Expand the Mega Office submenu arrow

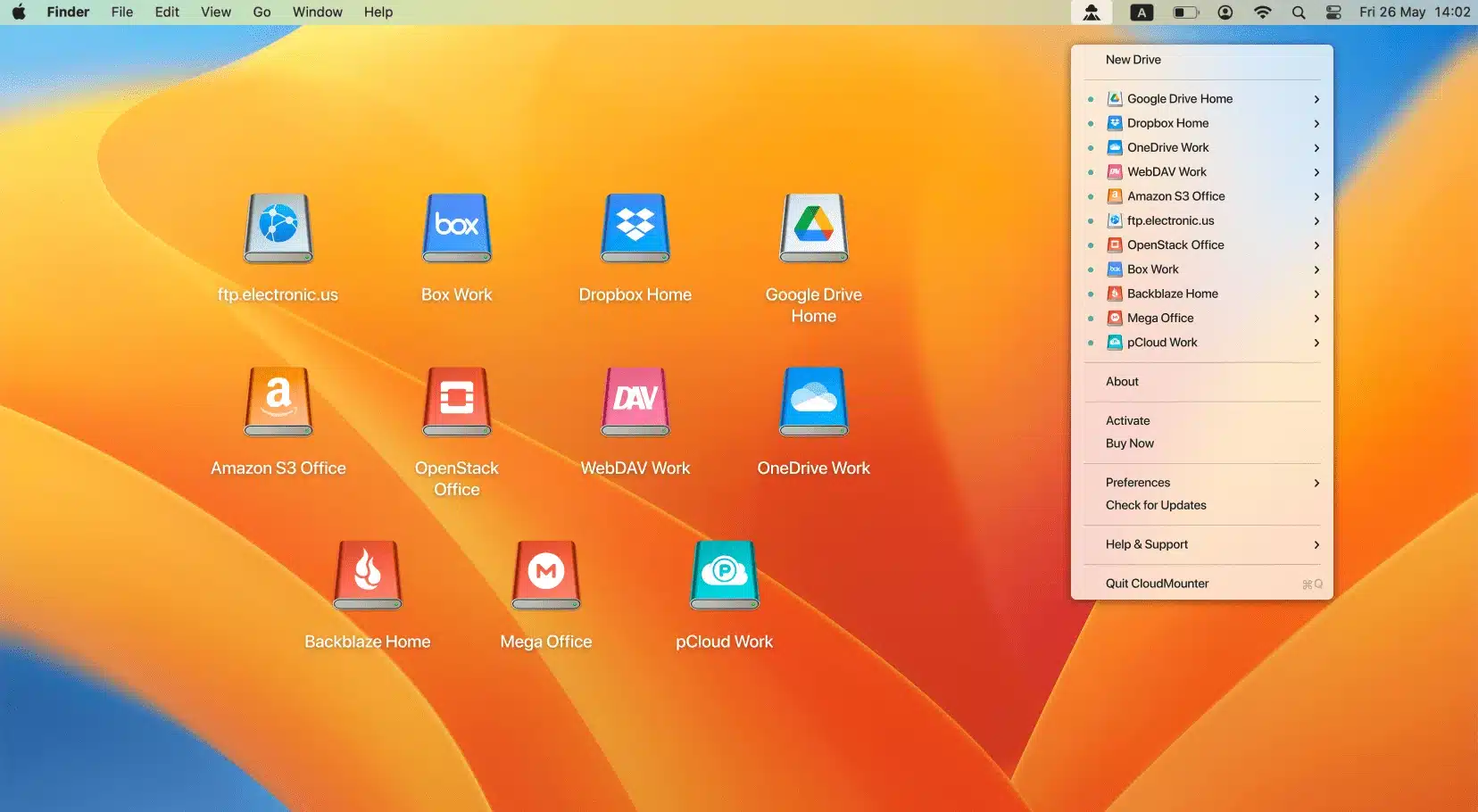[x=1316, y=319]
